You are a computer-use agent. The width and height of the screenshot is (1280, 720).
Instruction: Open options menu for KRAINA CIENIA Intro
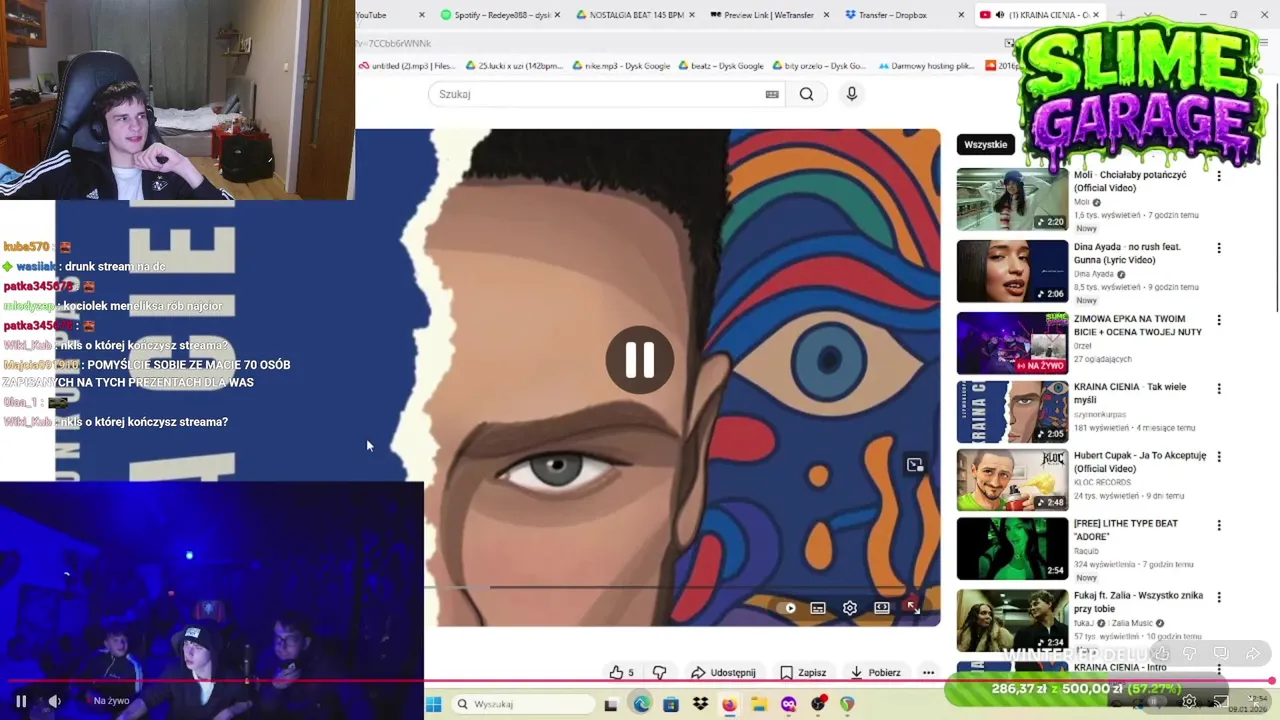pyautogui.click(x=1218, y=668)
